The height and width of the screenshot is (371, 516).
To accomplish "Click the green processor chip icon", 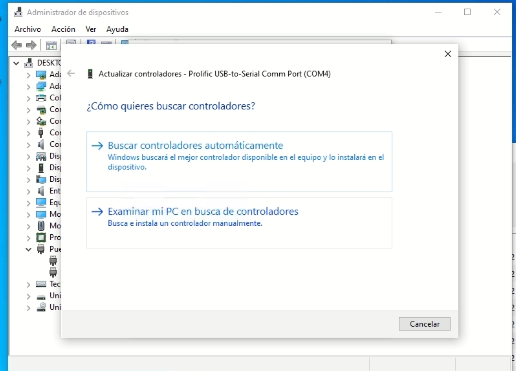I will coord(41,237).
